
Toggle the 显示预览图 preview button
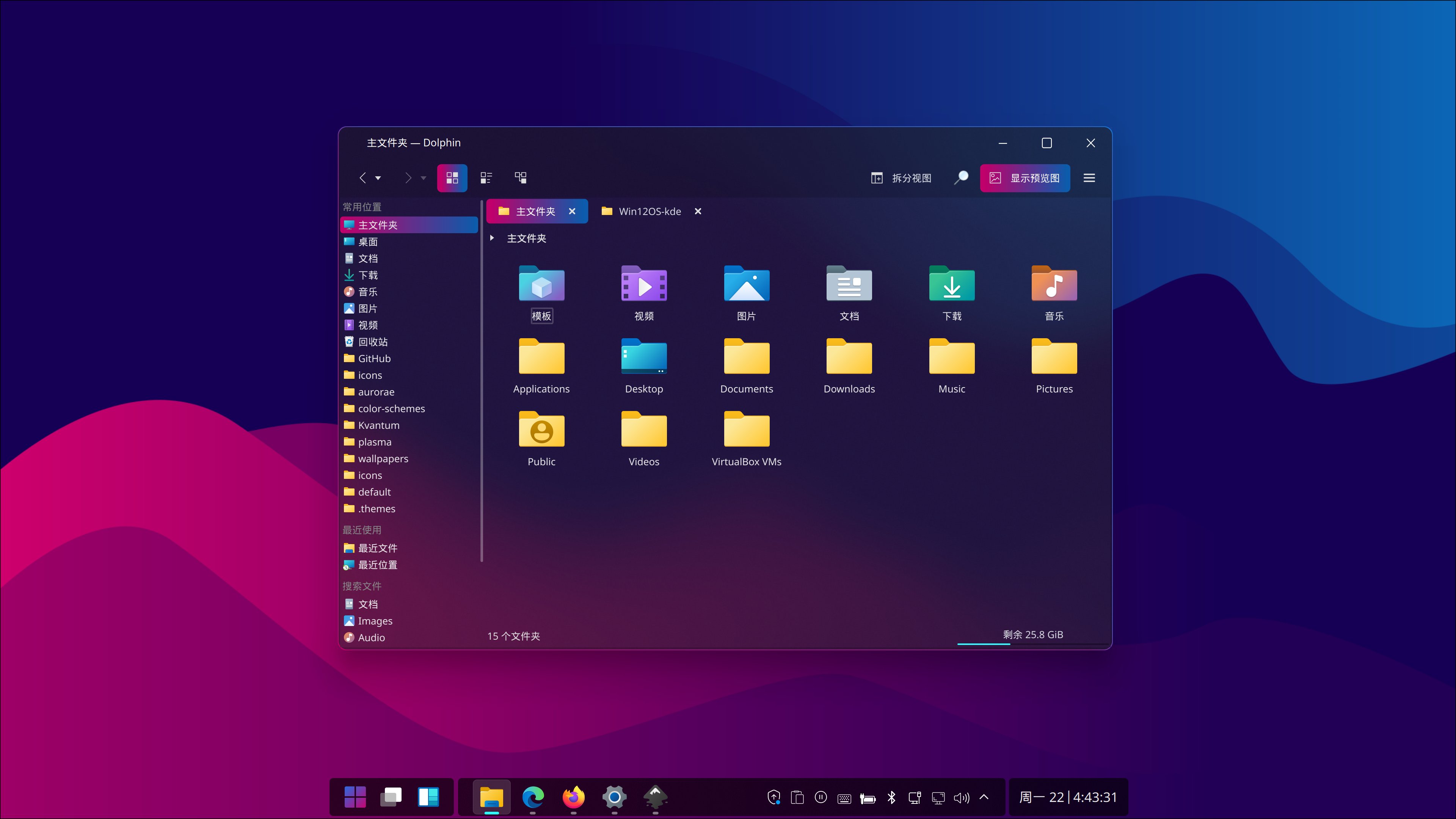1024,178
